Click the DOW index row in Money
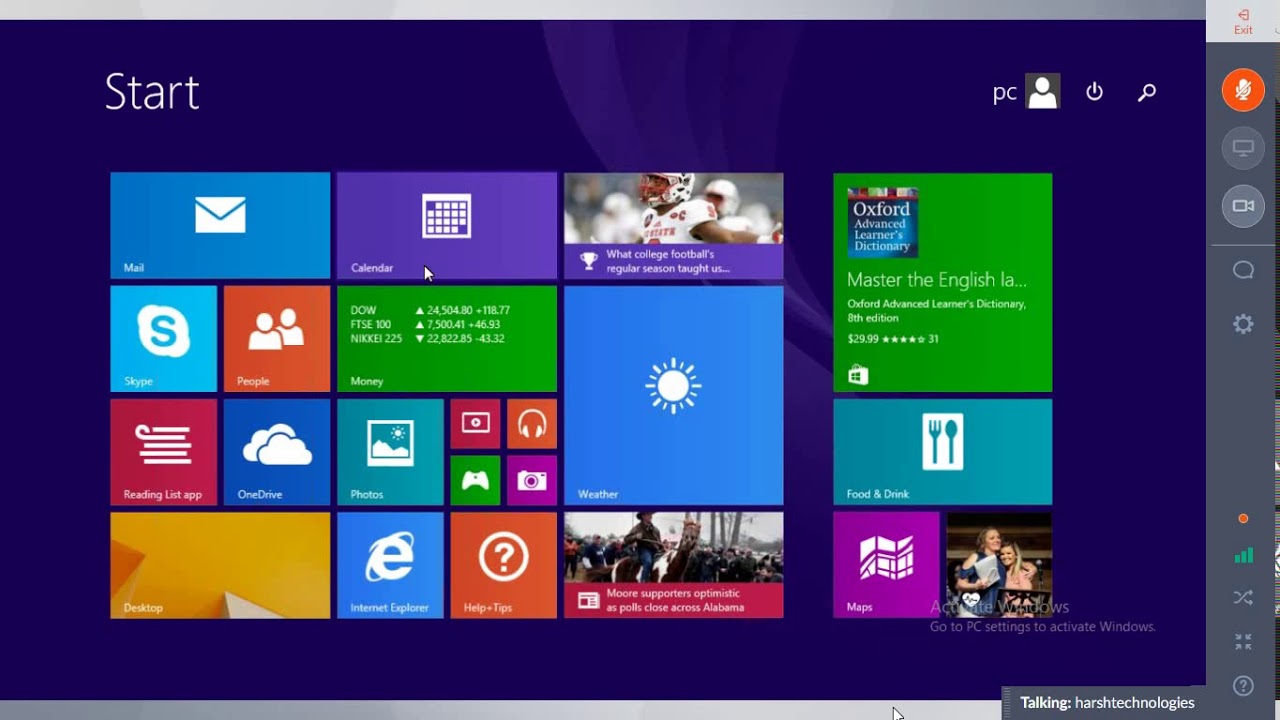Screen dimensions: 1280x720 430,310
